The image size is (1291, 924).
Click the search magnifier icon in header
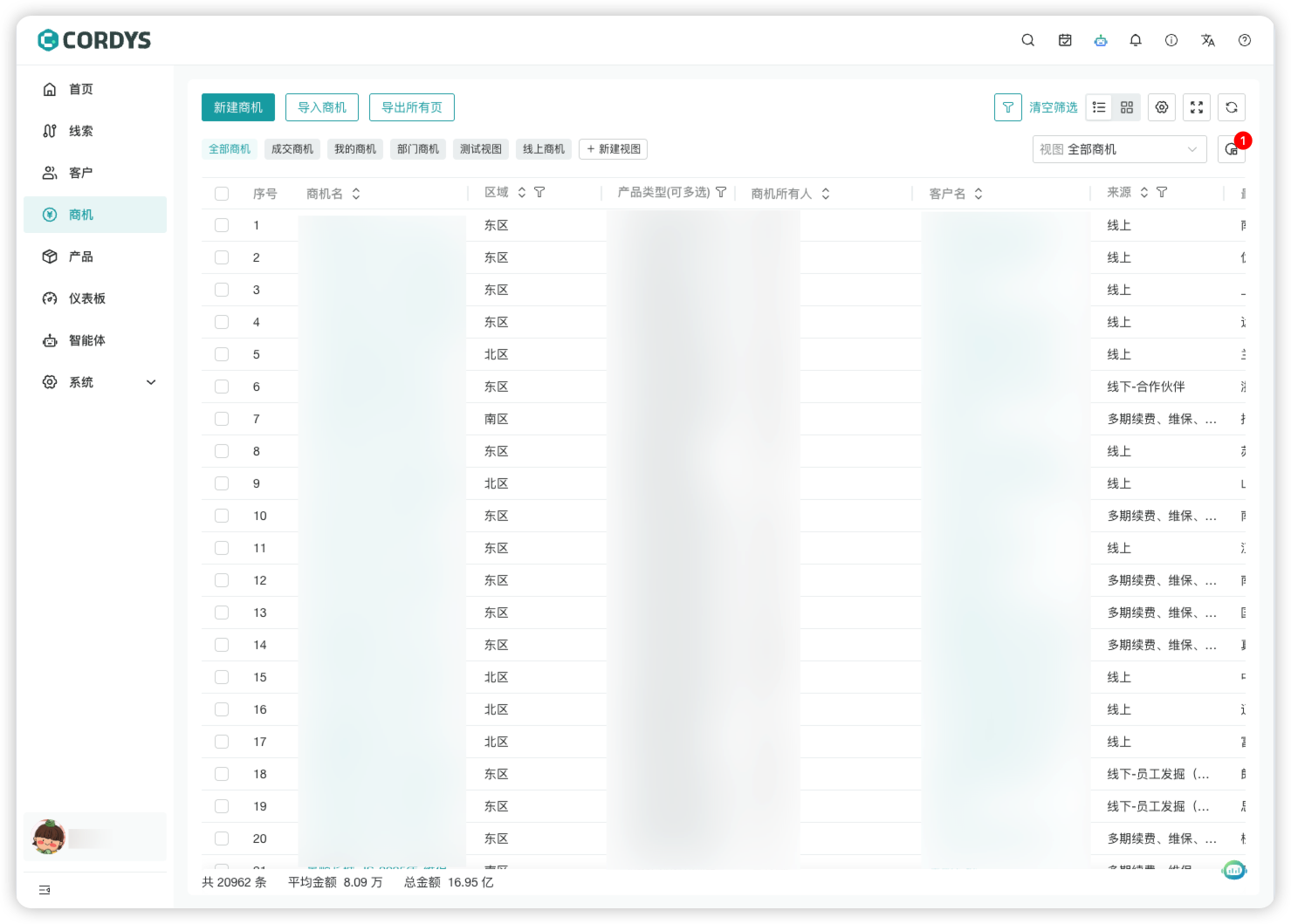(x=1028, y=40)
